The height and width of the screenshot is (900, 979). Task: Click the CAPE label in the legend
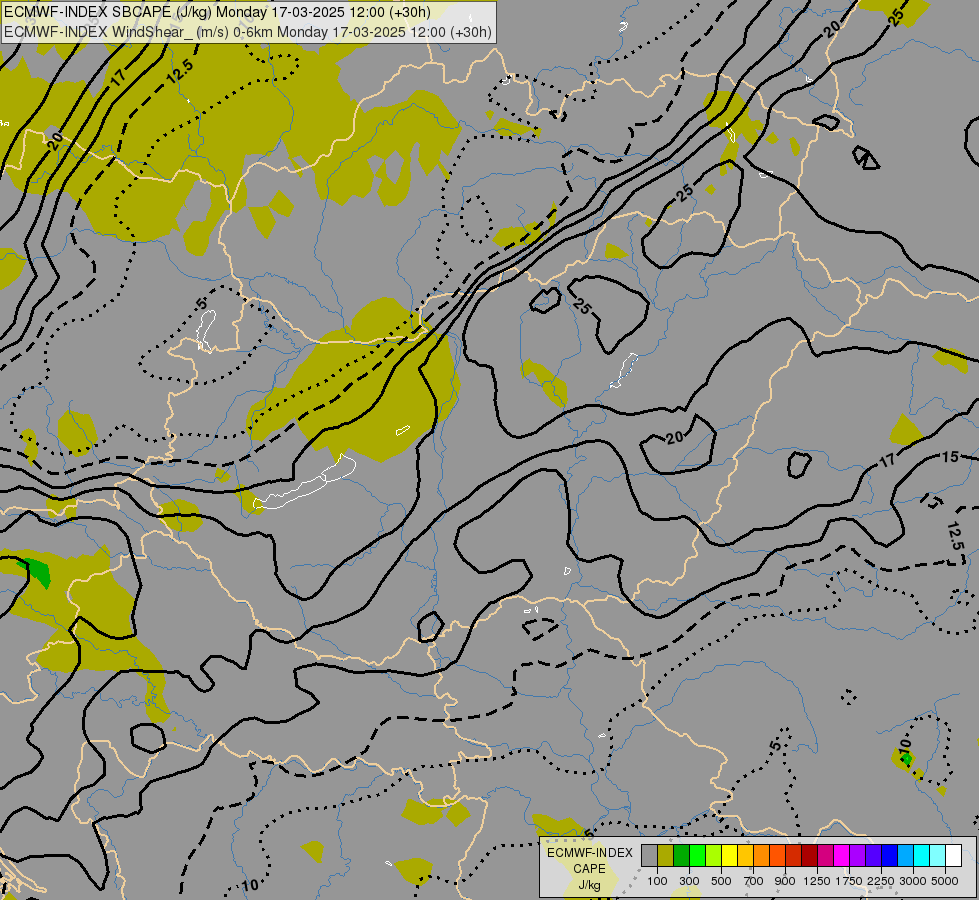coord(589,869)
